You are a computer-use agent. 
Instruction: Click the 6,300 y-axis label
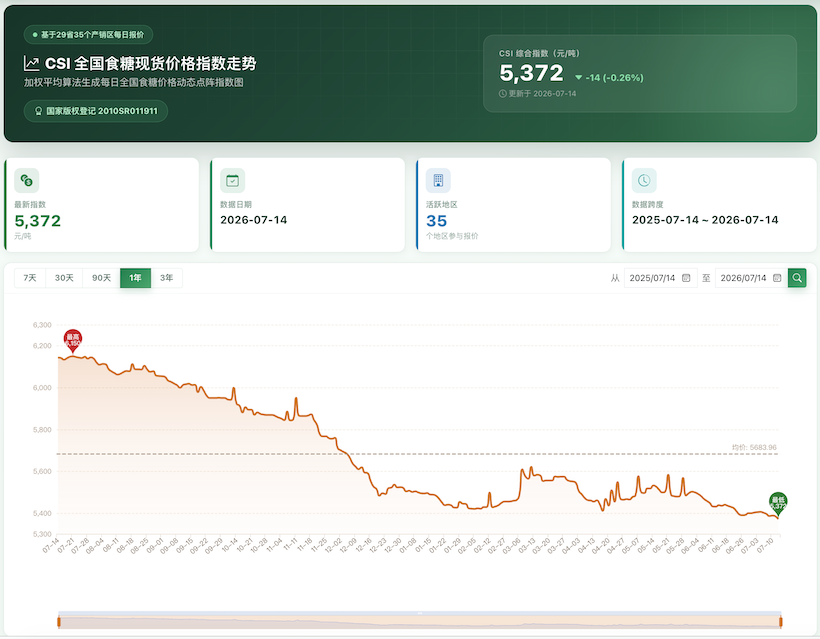coord(42,325)
